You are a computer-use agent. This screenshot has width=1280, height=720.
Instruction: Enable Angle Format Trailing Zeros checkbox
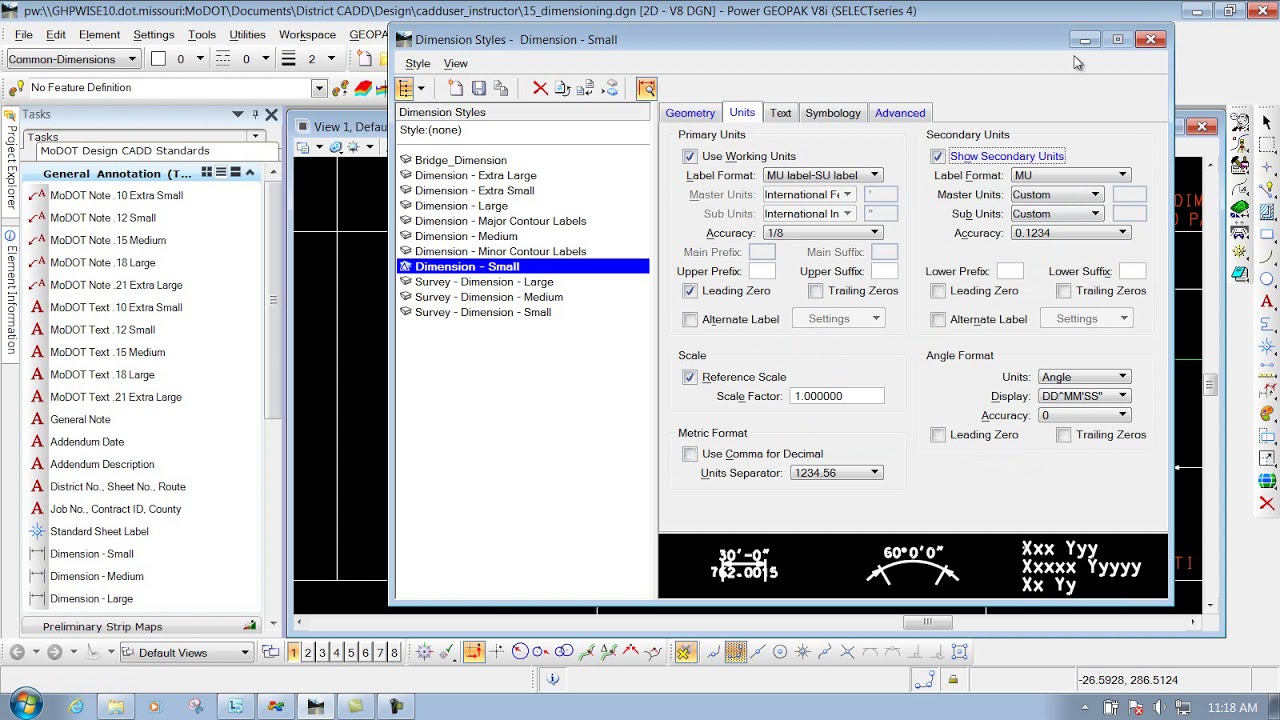tap(1064, 435)
